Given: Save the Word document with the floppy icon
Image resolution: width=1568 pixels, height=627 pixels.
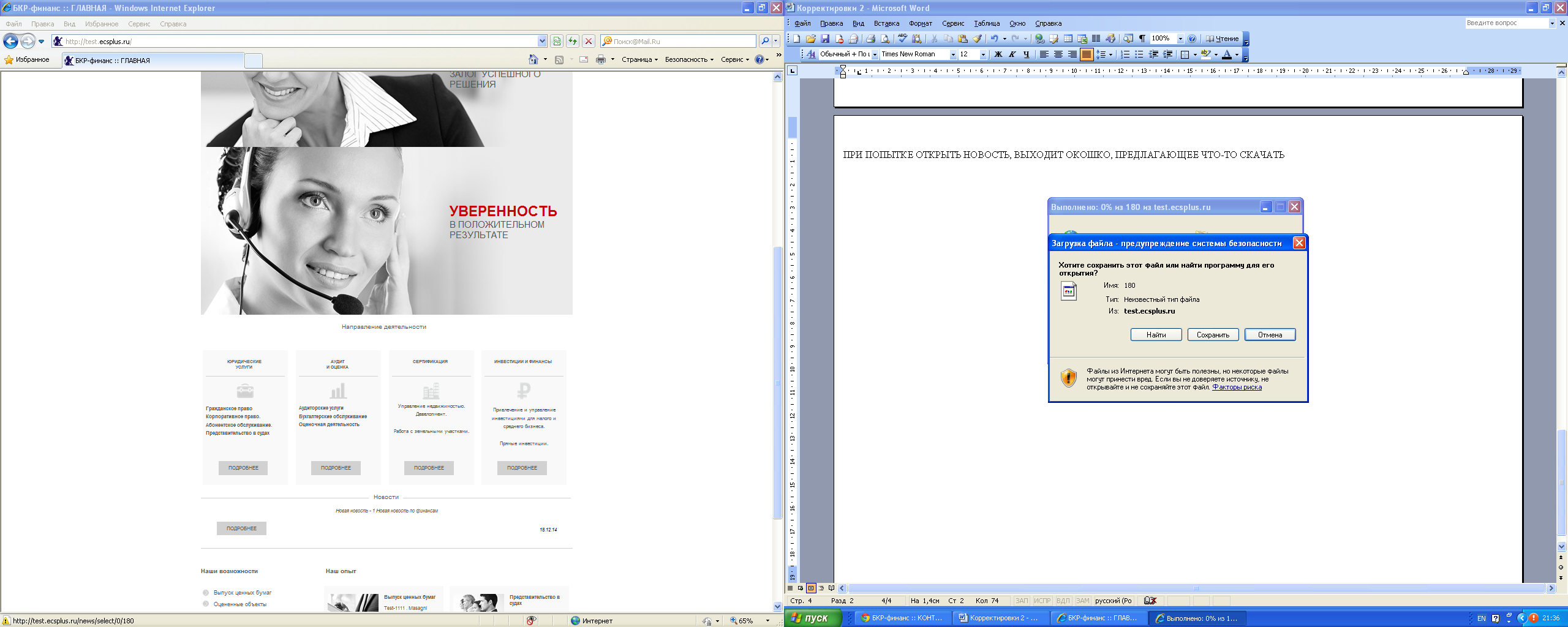Looking at the screenshot, I should pyautogui.click(x=825, y=39).
